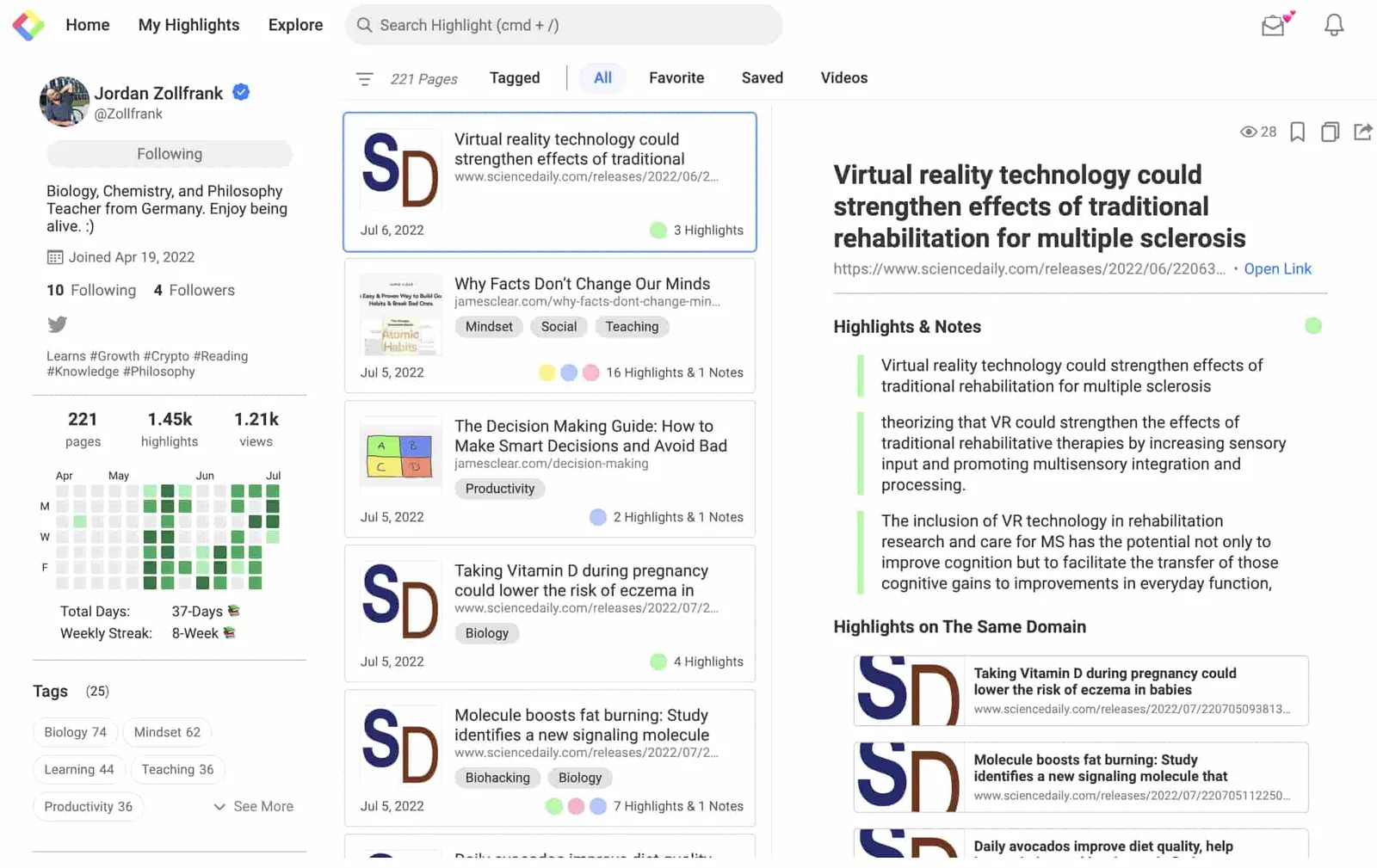Switch to the Saved tab
This screenshot has height=868, width=1377.
(x=763, y=77)
